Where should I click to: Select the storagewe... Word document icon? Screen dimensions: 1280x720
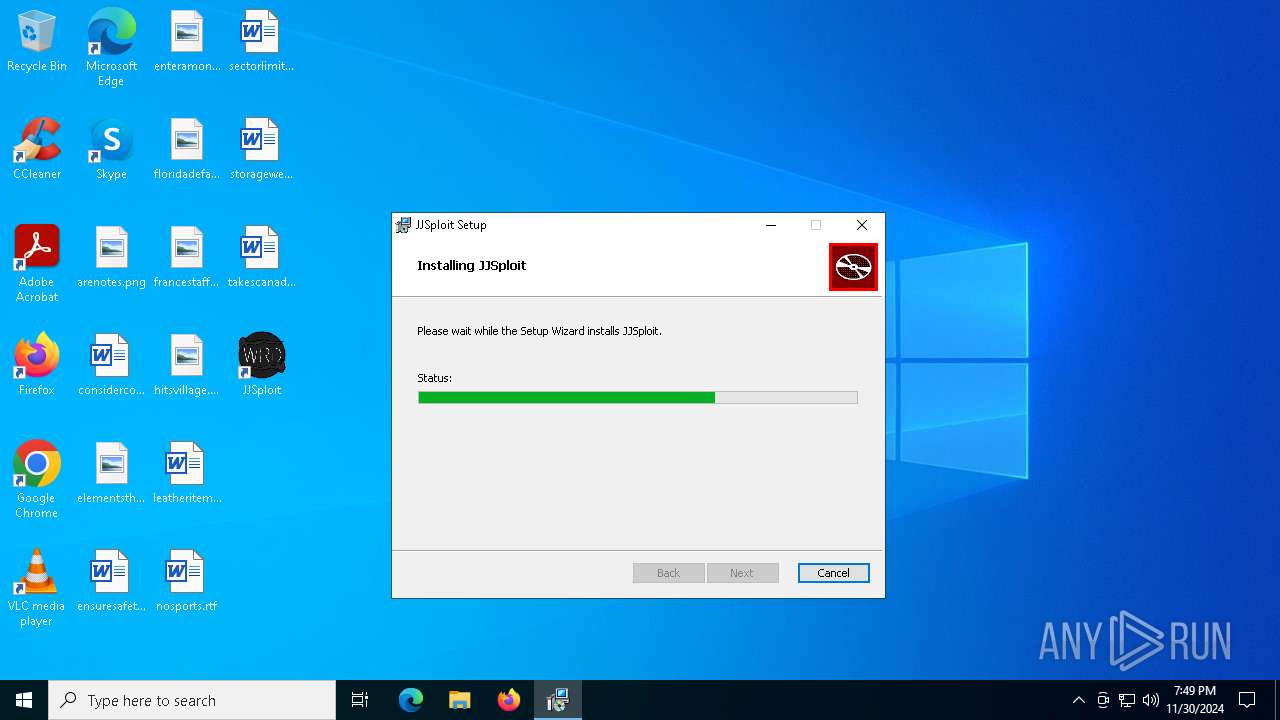click(261, 149)
